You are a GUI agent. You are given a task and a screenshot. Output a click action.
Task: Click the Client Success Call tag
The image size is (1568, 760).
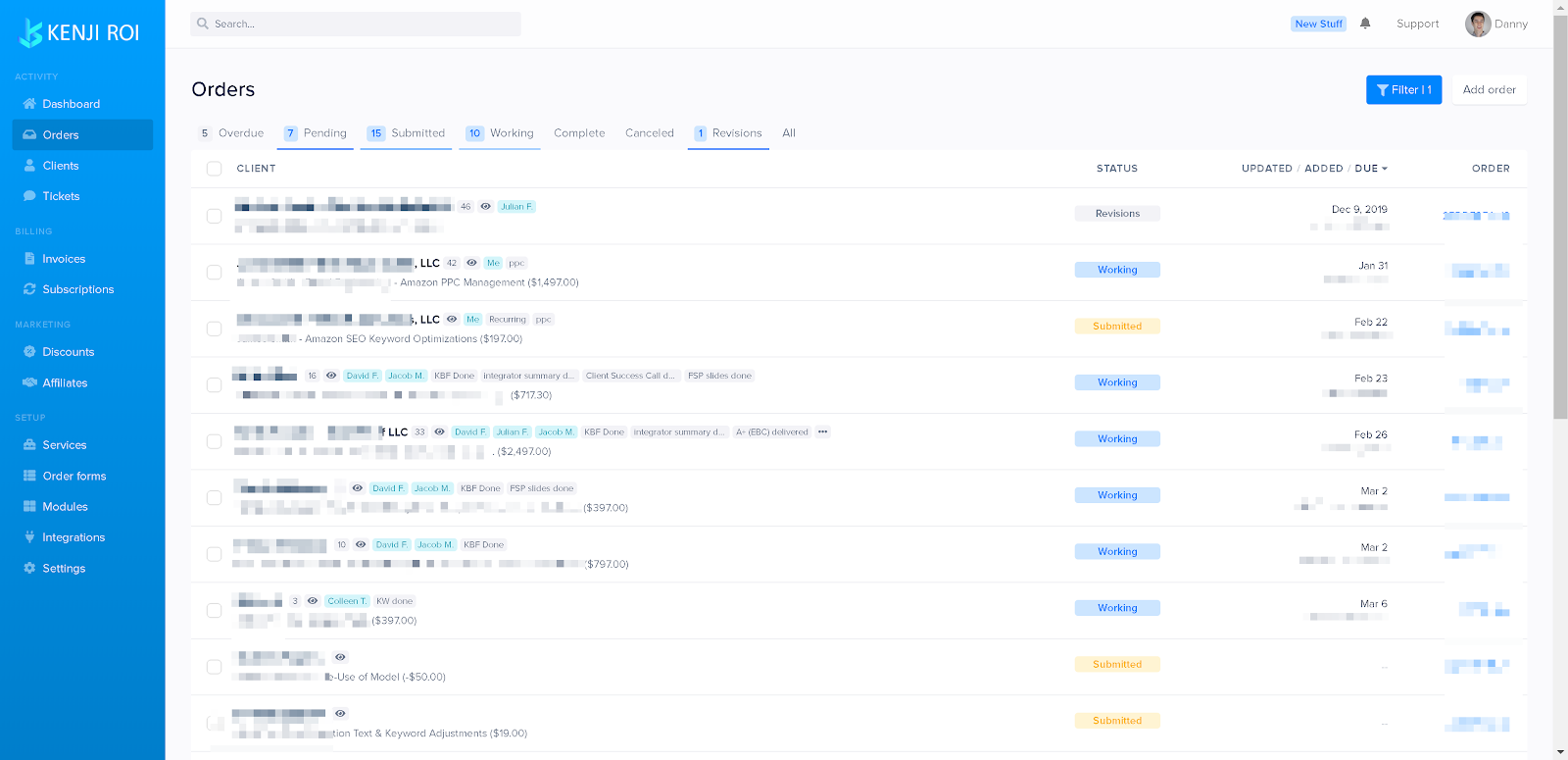tap(630, 376)
